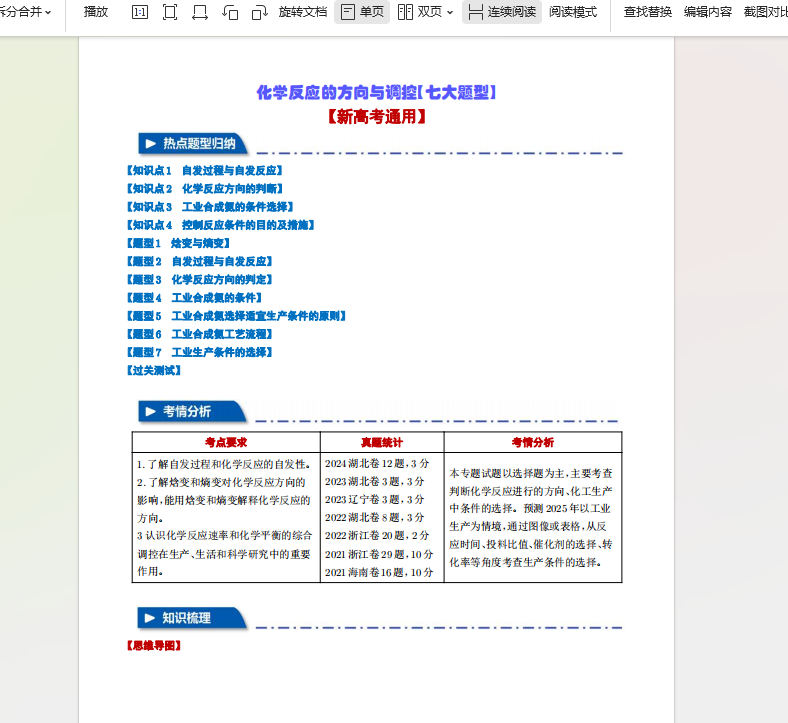Click the text 2022湖北卷8题,3分

(x=374, y=518)
